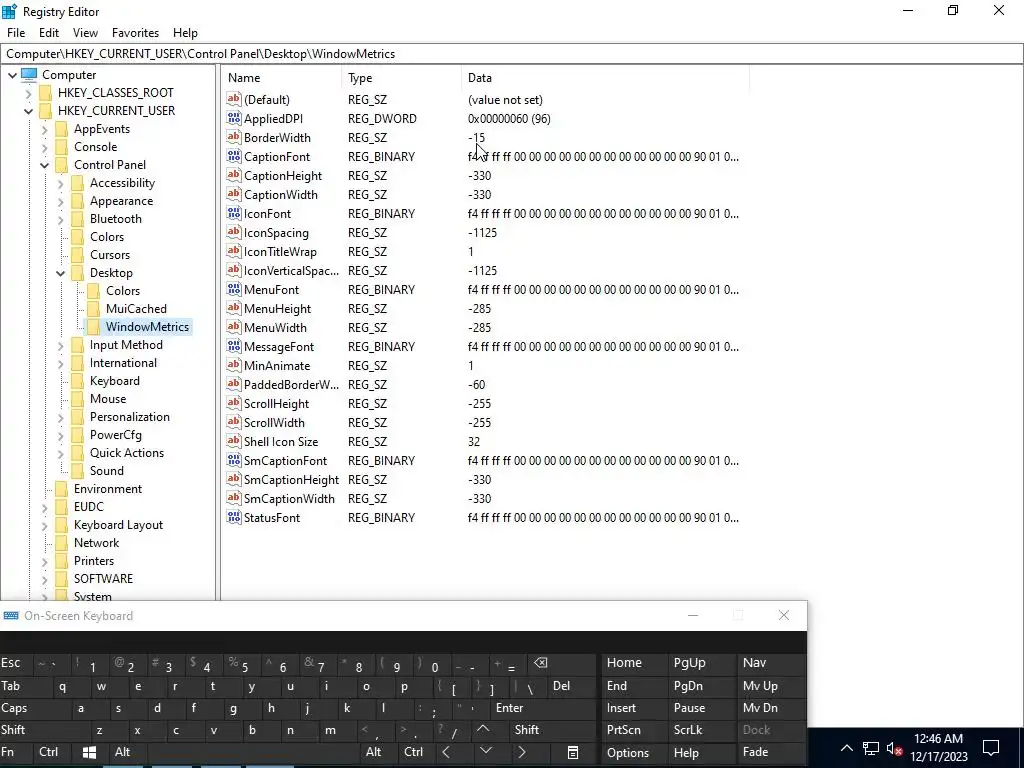Expand the Accessibility node
Screen dimensions: 1024x768
tap(61, 184)
